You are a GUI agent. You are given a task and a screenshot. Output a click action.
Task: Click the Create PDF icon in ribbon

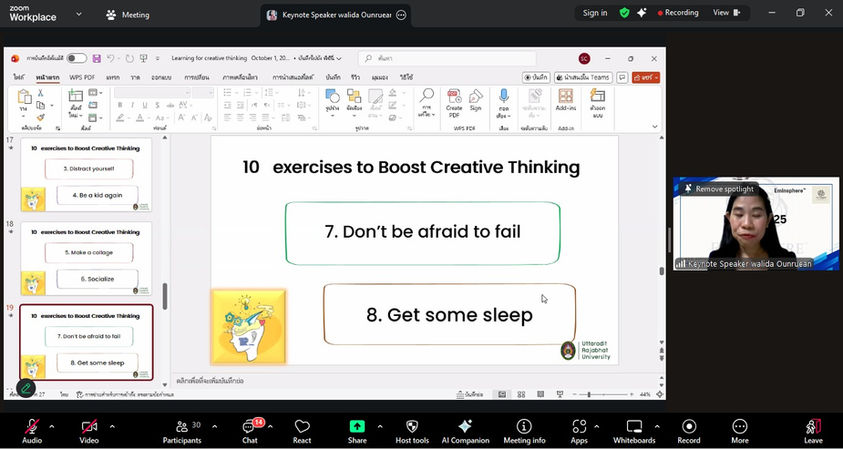coord(454,96)
